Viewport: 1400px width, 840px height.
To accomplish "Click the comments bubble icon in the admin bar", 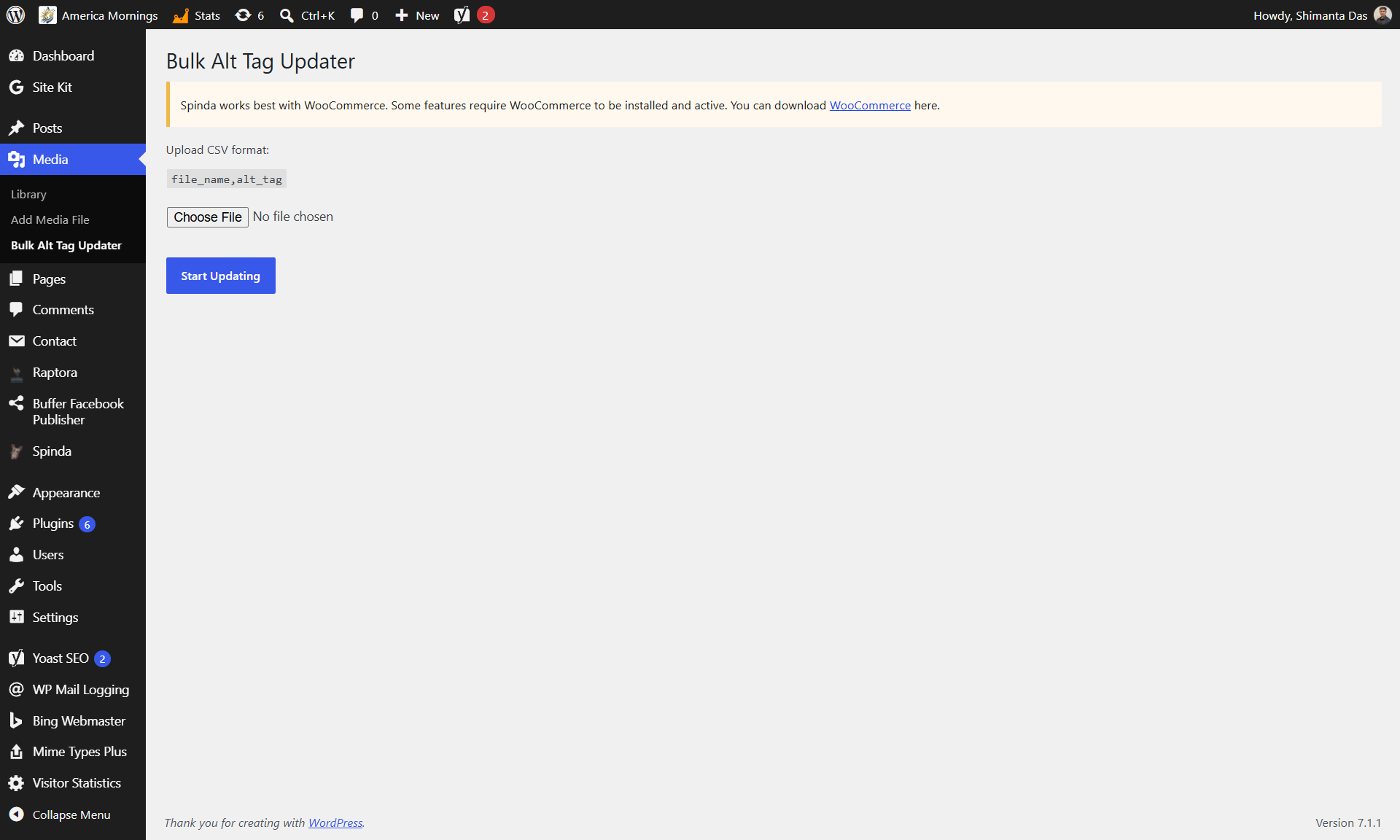I will [357, 15].
